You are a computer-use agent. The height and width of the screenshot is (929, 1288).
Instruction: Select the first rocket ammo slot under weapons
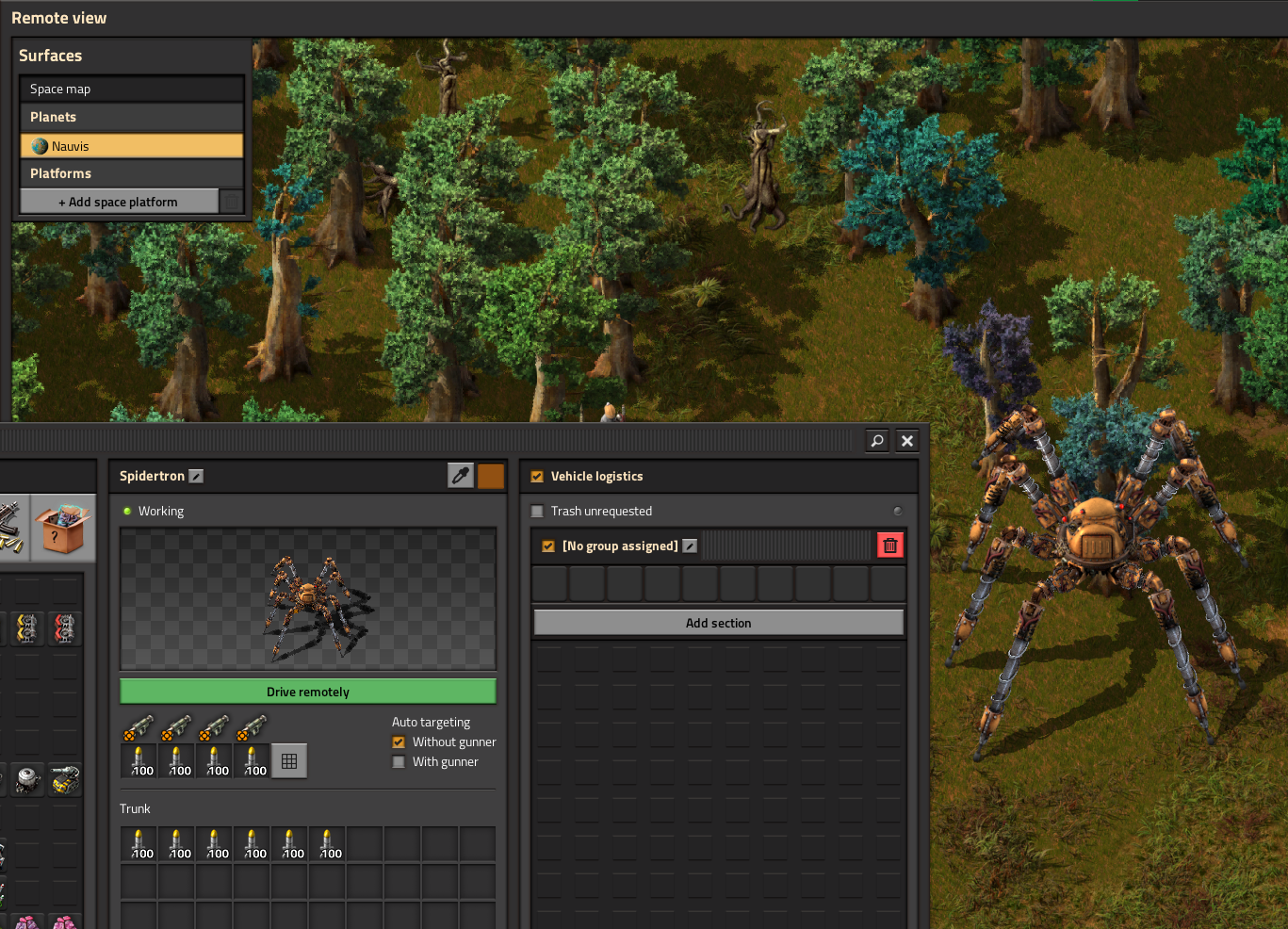[x=139, y=760]
